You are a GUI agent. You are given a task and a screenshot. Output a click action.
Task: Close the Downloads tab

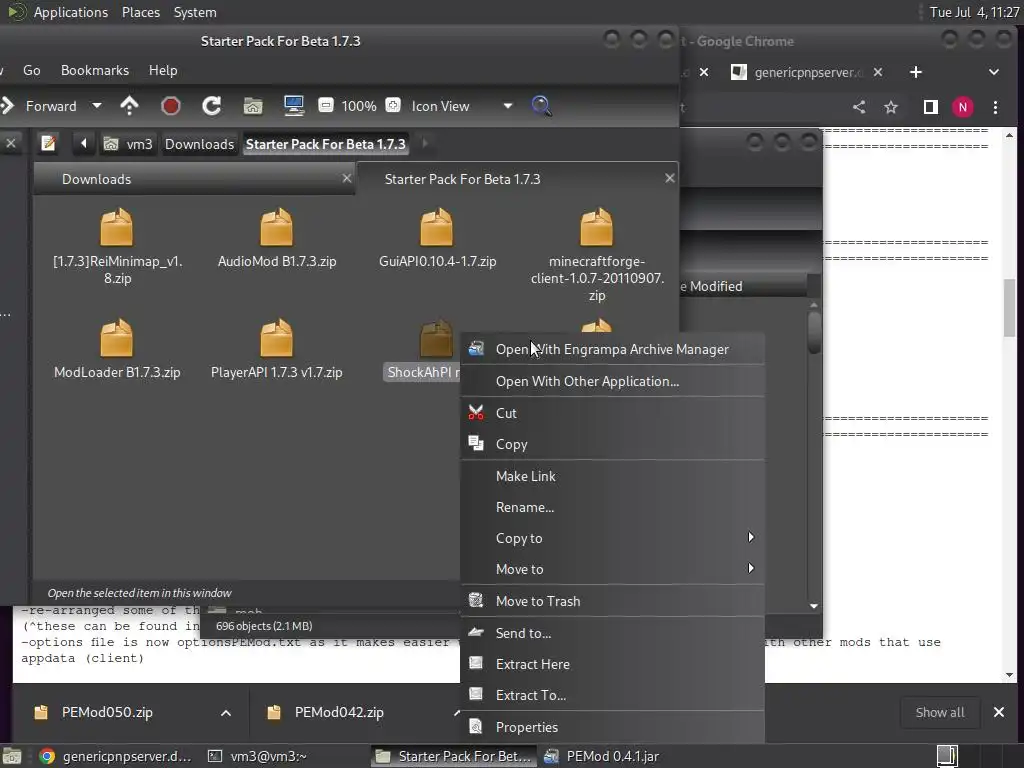pyautogui.click(x=347, y=178)
